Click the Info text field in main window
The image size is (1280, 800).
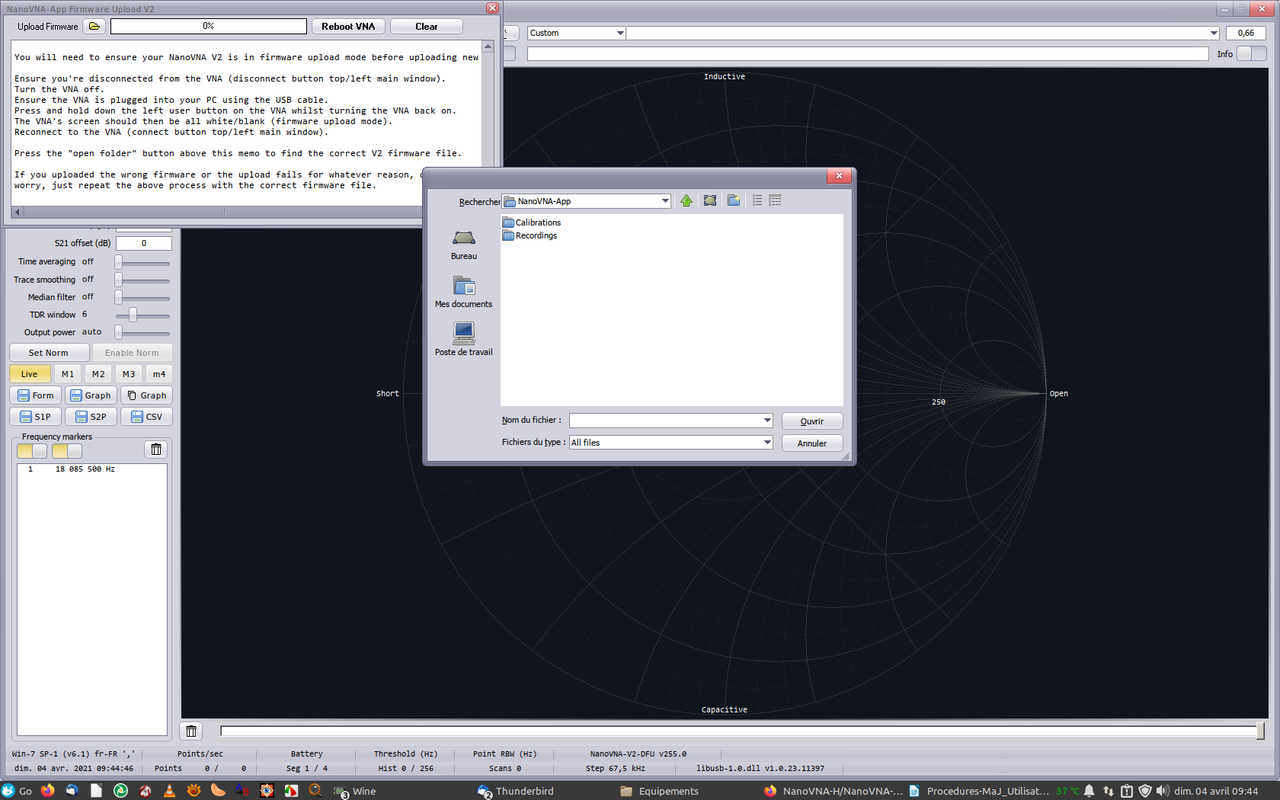(x=868, y=54)
